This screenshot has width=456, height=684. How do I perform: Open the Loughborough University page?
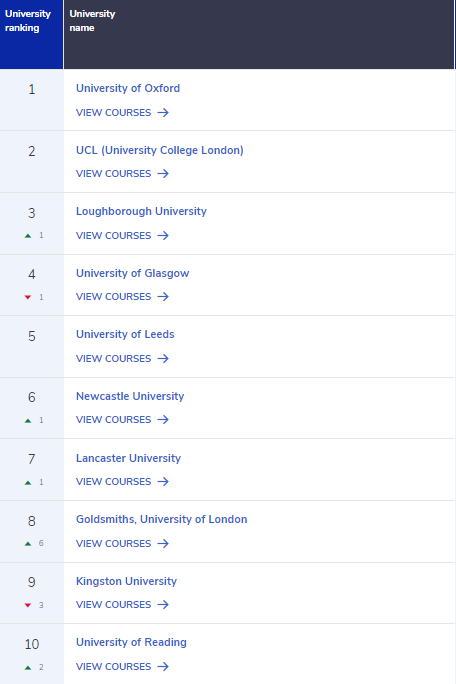(x=141, y=211)
